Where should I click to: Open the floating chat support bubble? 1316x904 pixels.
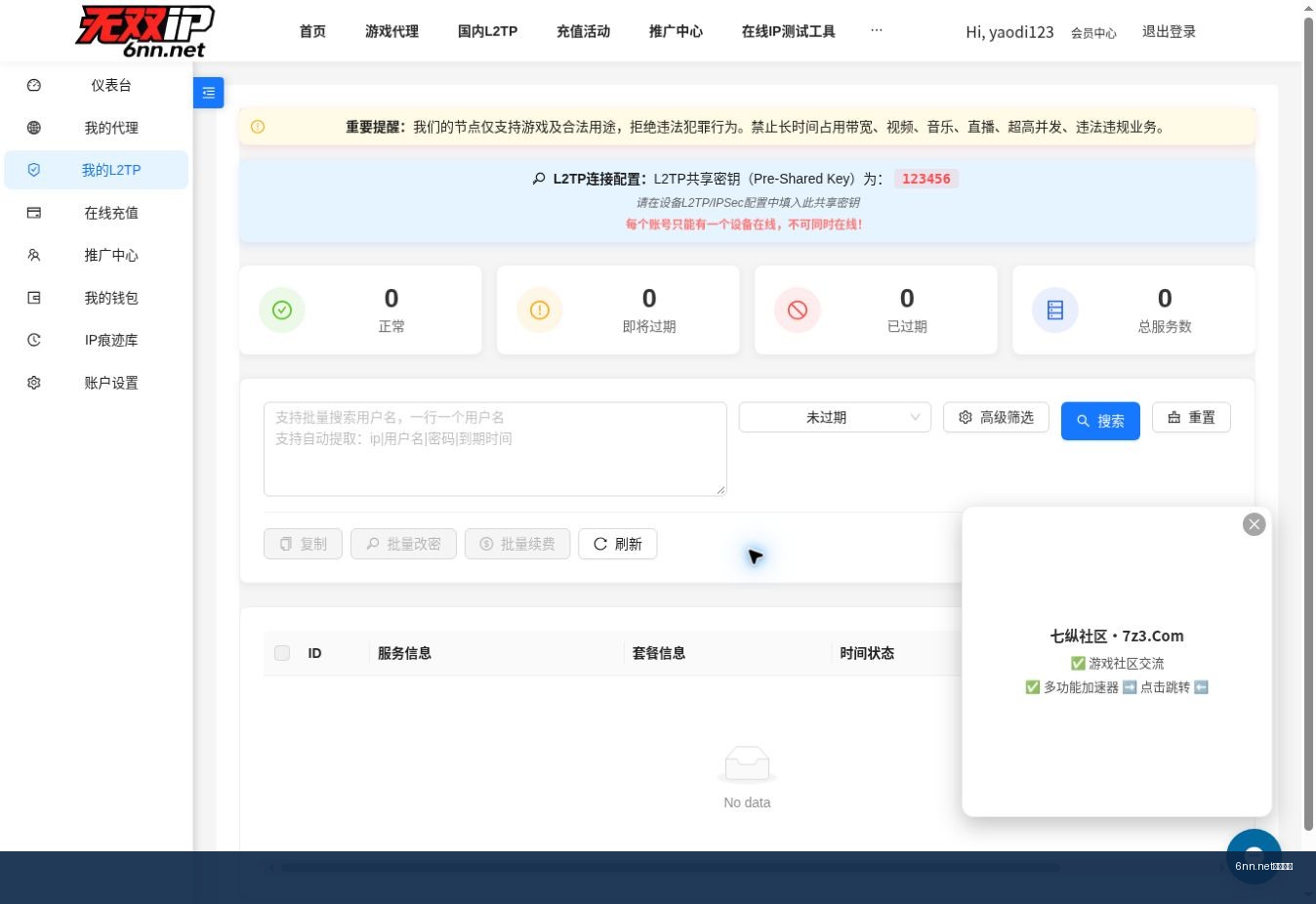pyautogui.click(x=1254, y=856)
